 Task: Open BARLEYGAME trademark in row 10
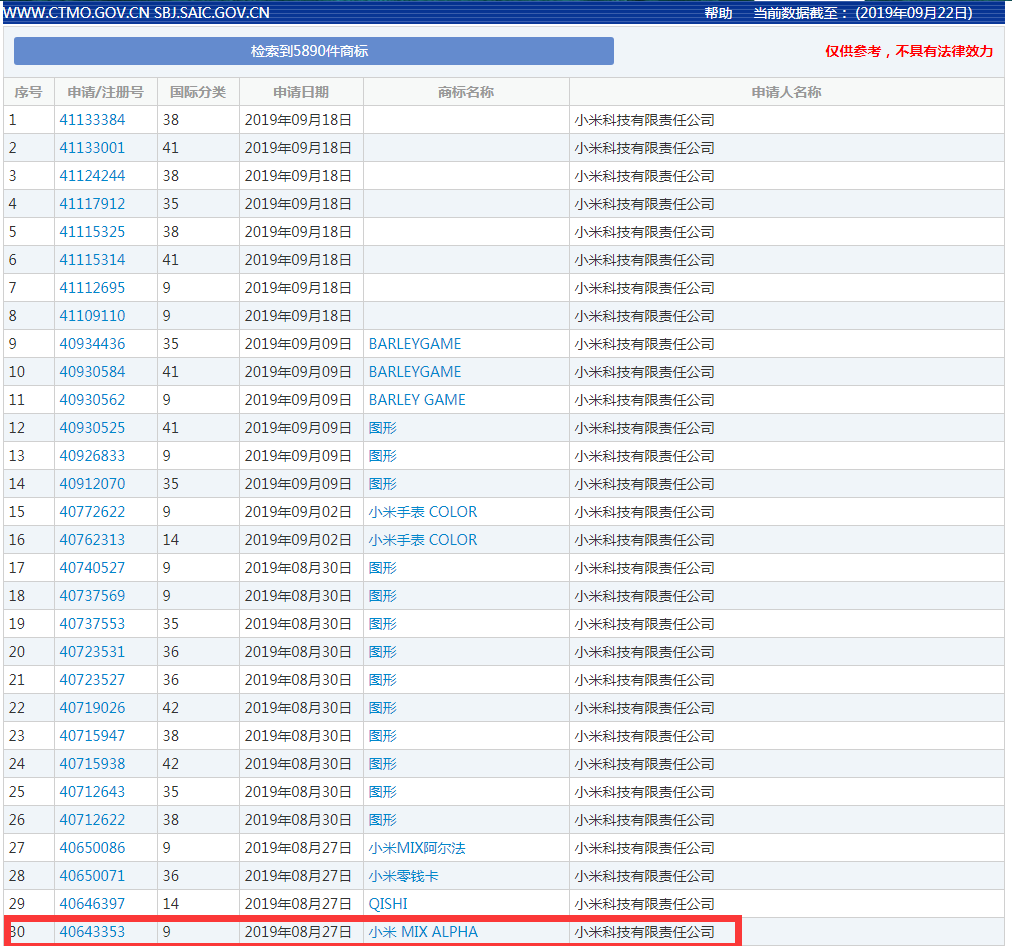click(415, 372)
